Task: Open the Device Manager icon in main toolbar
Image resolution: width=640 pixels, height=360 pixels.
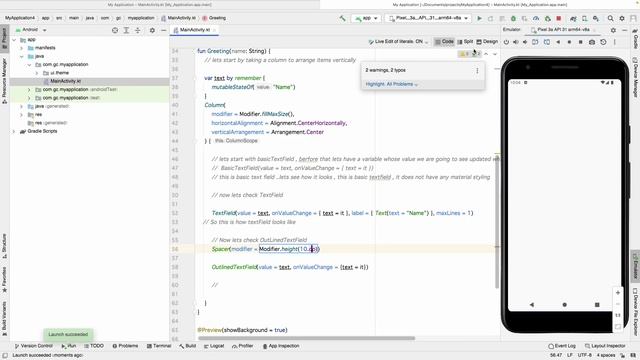Action: point(584,18)
